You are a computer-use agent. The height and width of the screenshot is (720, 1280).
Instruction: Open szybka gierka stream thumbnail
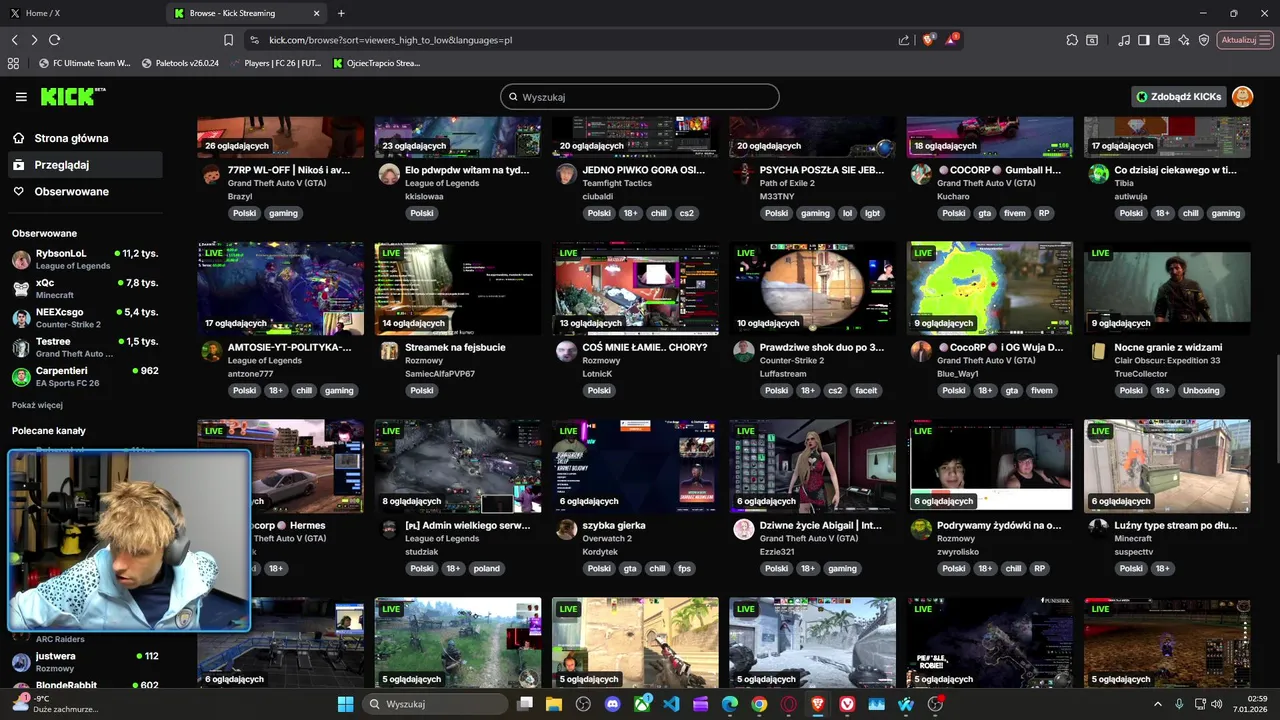coord(635,466)
